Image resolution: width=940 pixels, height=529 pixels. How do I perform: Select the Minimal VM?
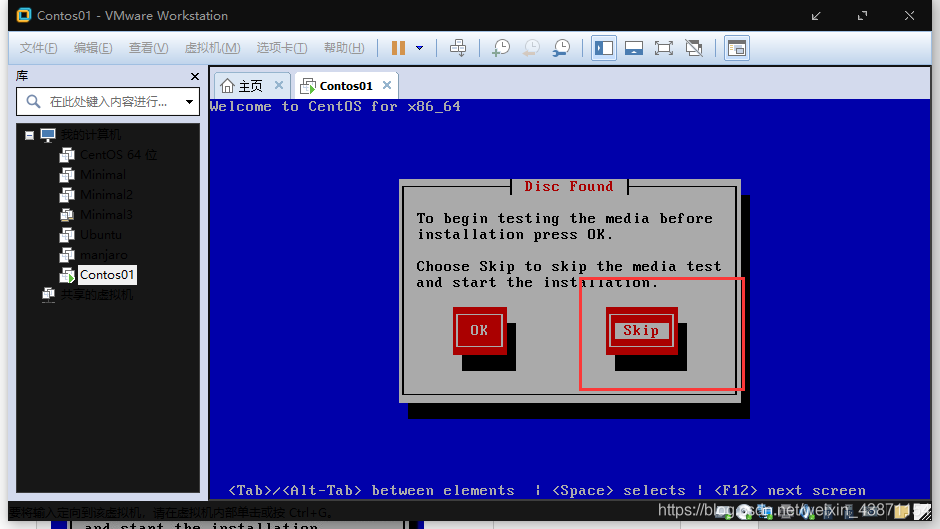tap(103, 175)
